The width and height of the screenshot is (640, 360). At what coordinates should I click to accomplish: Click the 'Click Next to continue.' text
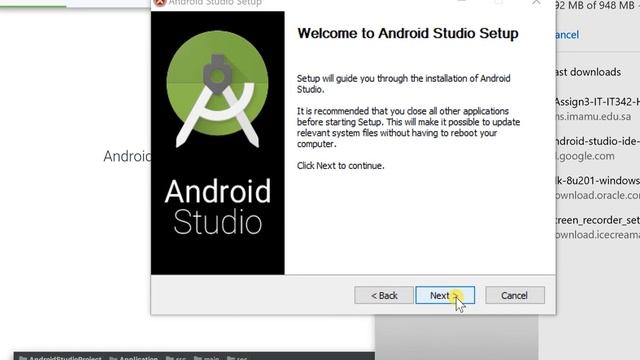[340, 166]
